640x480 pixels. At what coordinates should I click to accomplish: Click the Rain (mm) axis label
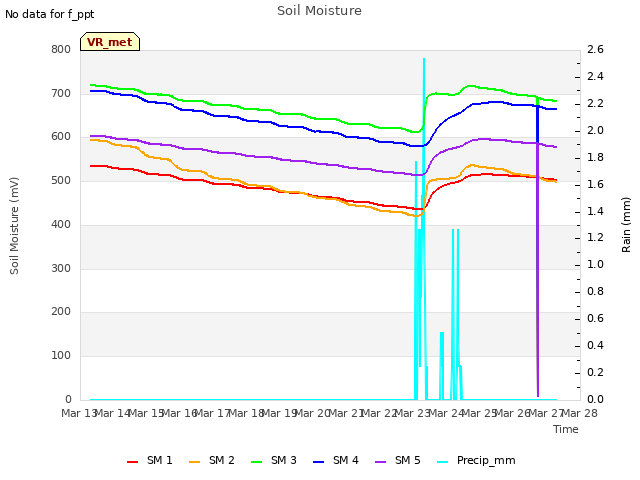tap(626, 225)
